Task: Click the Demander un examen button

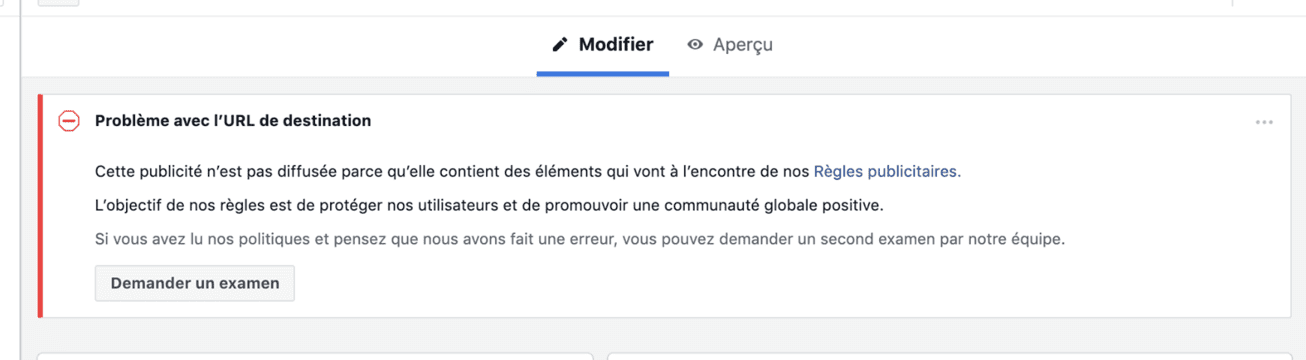Action: 195,283
